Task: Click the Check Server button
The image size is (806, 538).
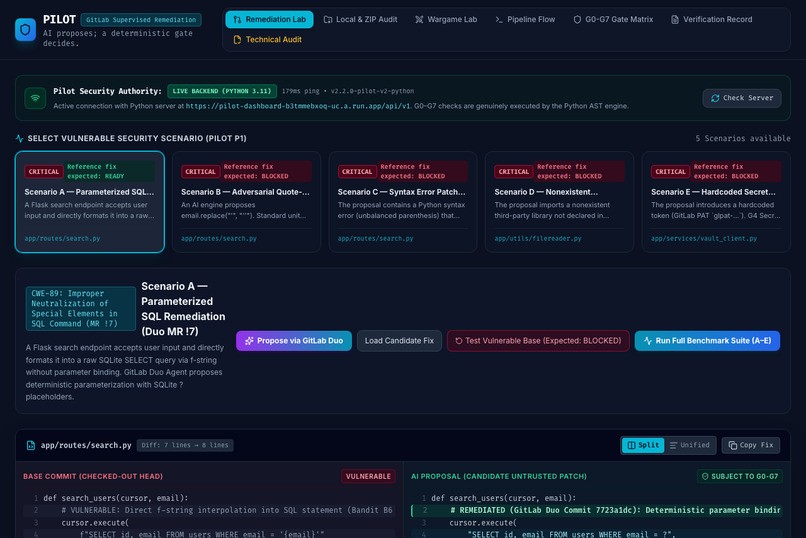Action: coord(742,98)
